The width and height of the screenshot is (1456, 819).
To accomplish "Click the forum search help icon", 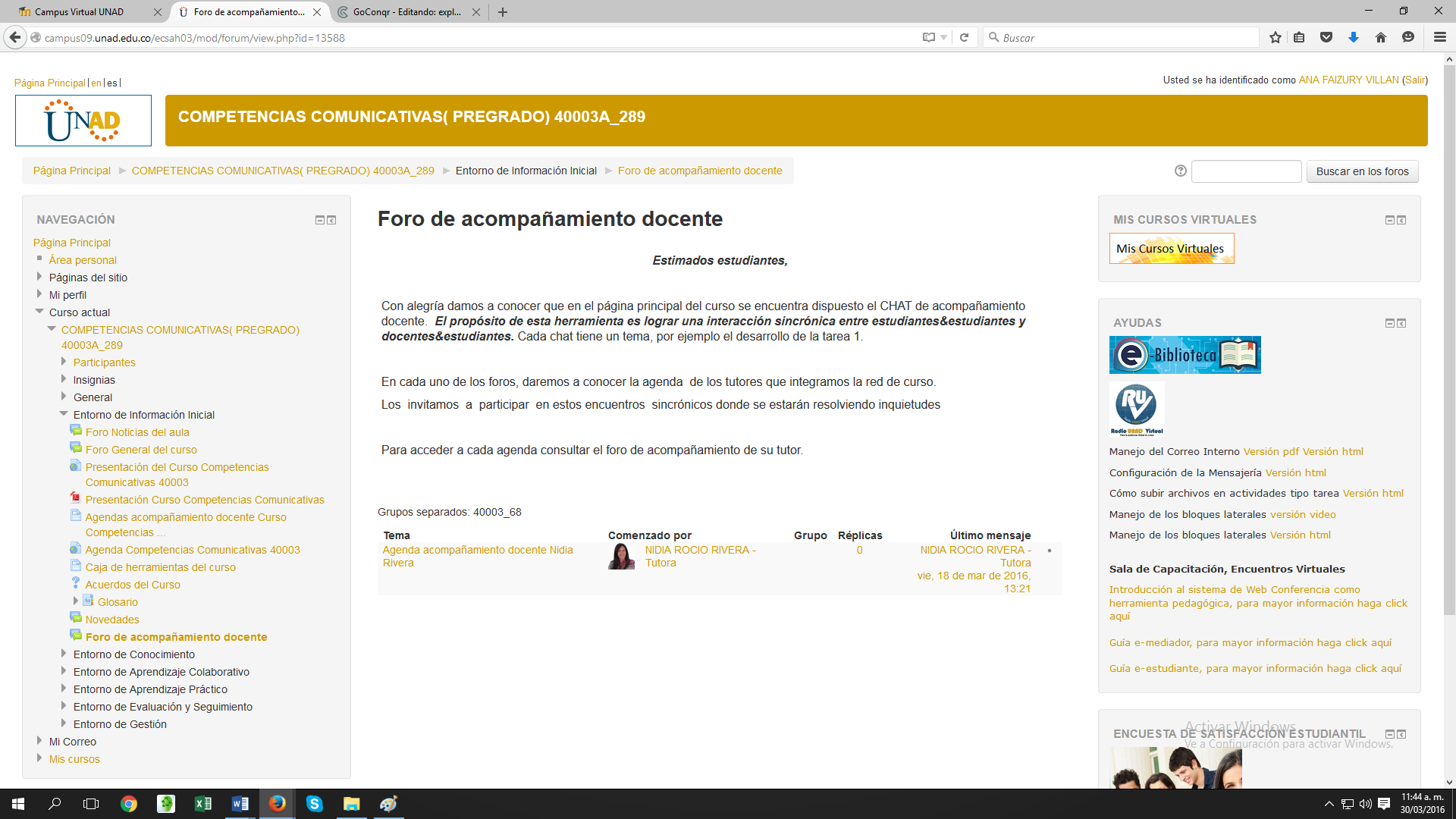I will [x=1181, y=171].
